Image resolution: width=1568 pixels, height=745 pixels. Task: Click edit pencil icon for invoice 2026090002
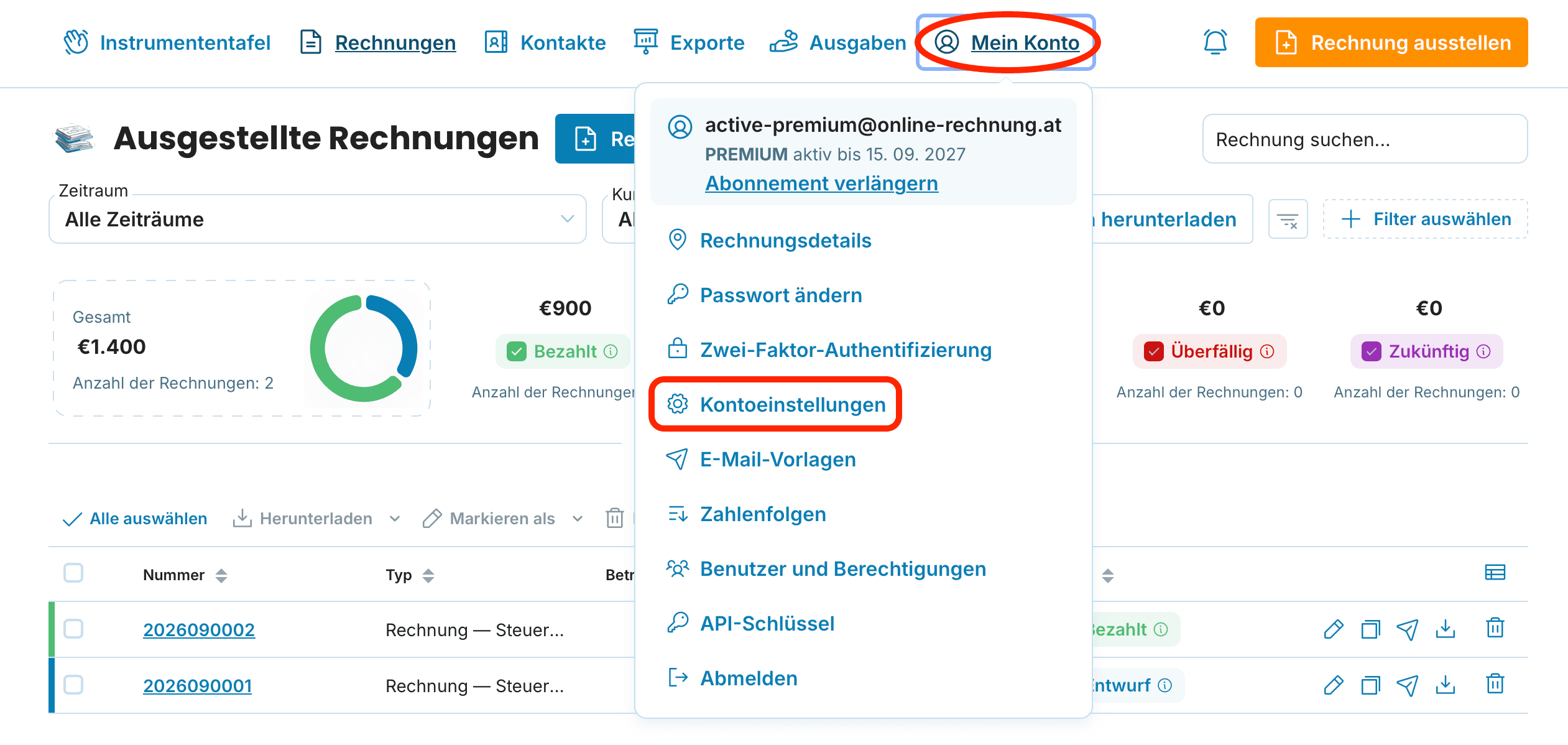coord(1334,629)
